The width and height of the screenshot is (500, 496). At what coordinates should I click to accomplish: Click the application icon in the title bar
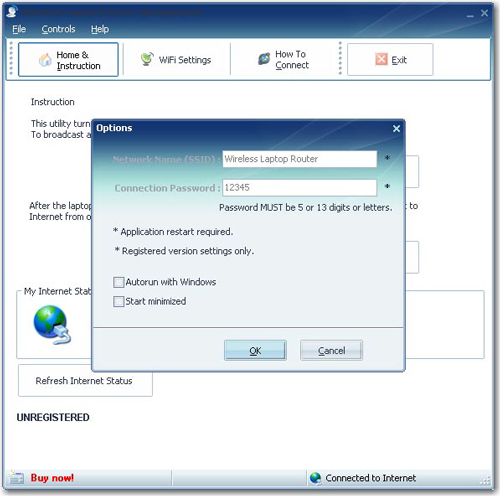[x=12, y=12]
